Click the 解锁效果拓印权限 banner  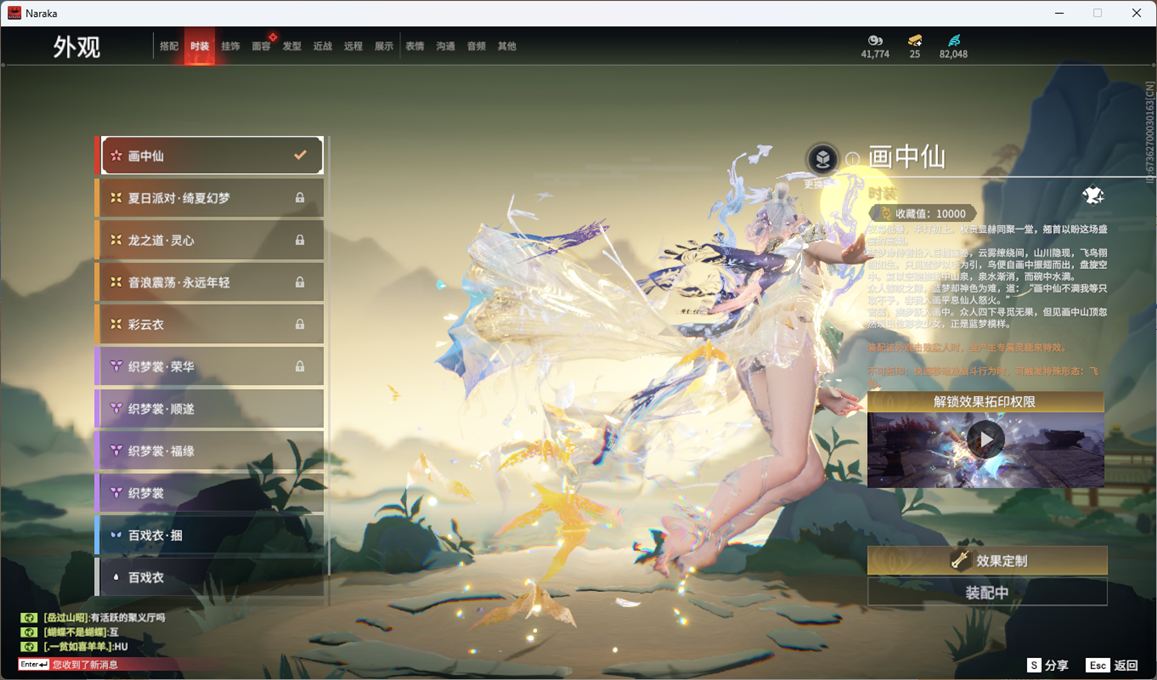click(x=985, y=401)
